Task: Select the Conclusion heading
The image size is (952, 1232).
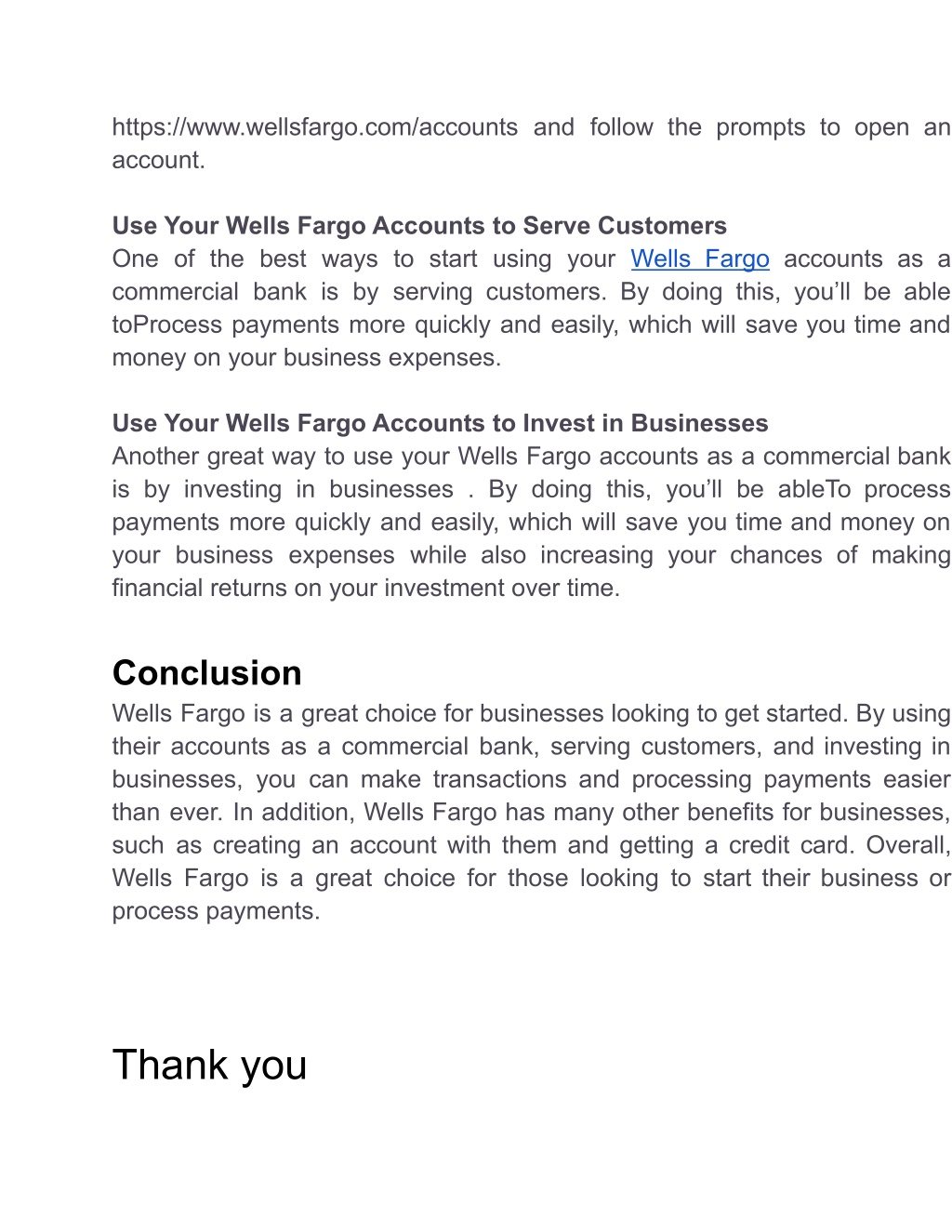Action: pos(207,672)
